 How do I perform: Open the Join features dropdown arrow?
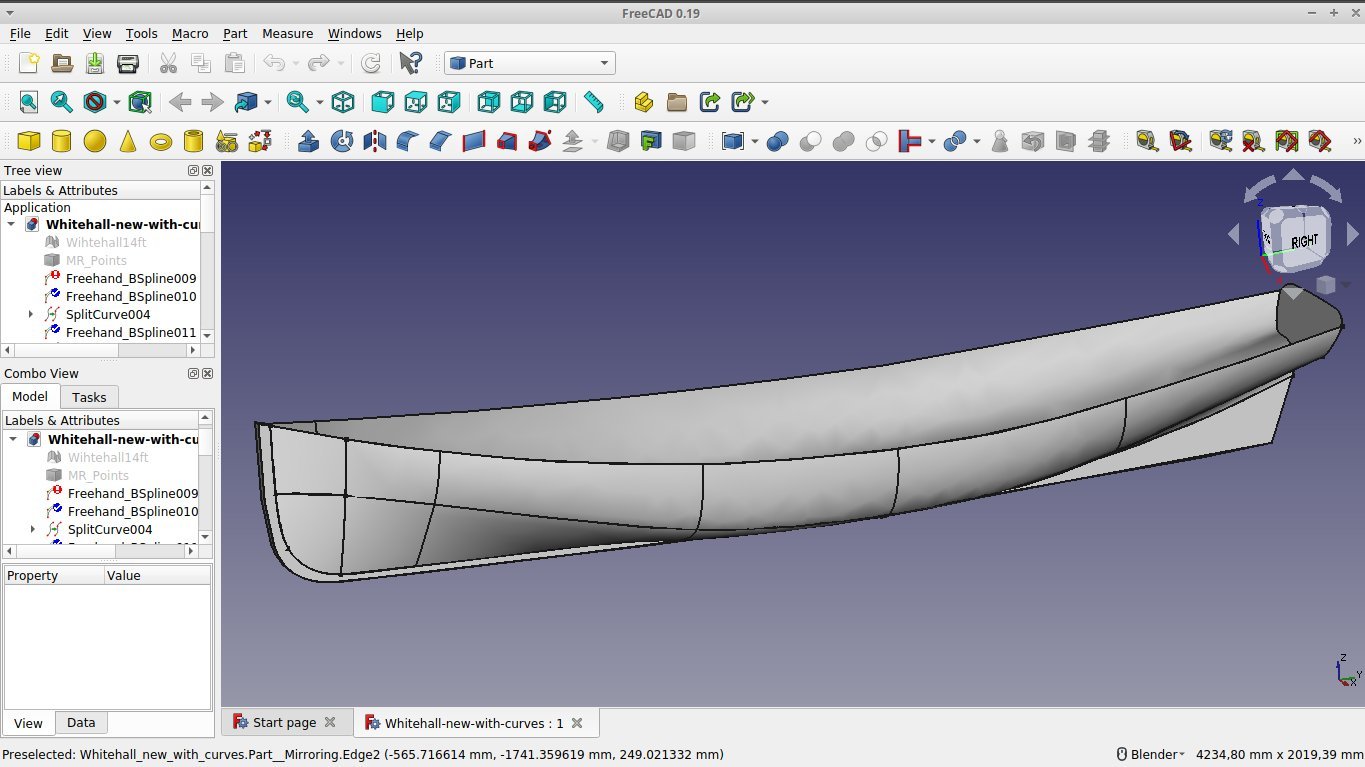[931, 141]
